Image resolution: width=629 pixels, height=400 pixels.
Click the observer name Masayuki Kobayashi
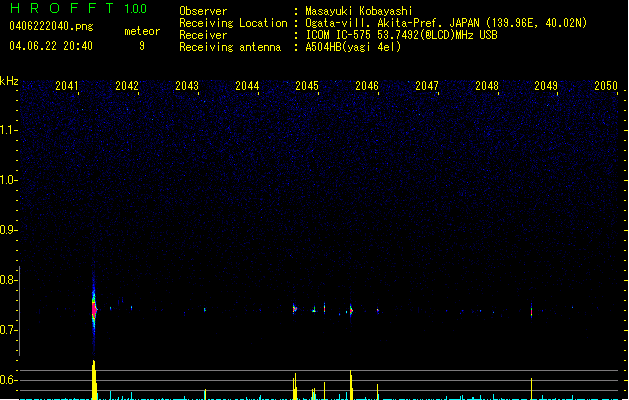359,11
